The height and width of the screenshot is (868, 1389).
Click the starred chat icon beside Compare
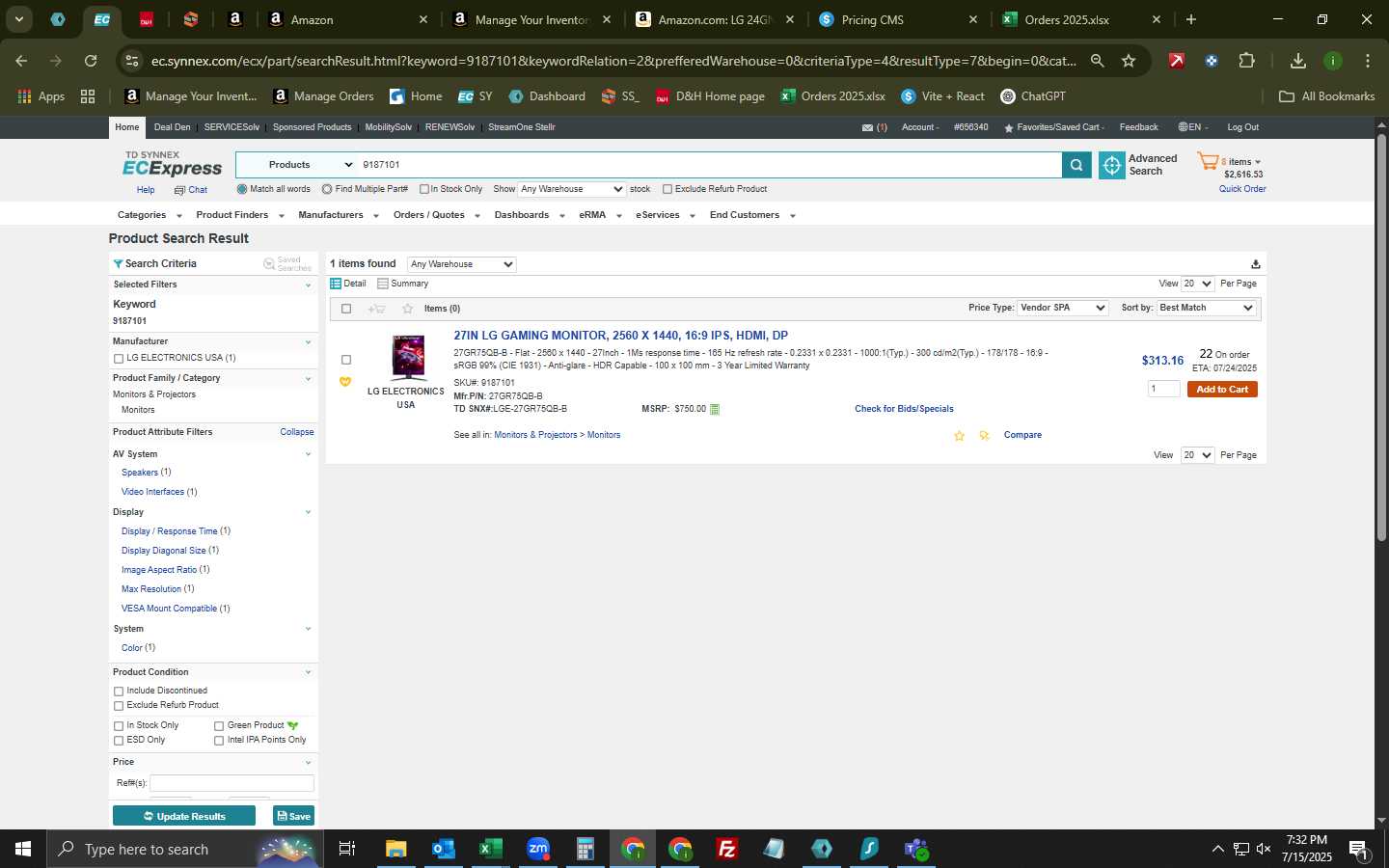click(x=984, y=436)
